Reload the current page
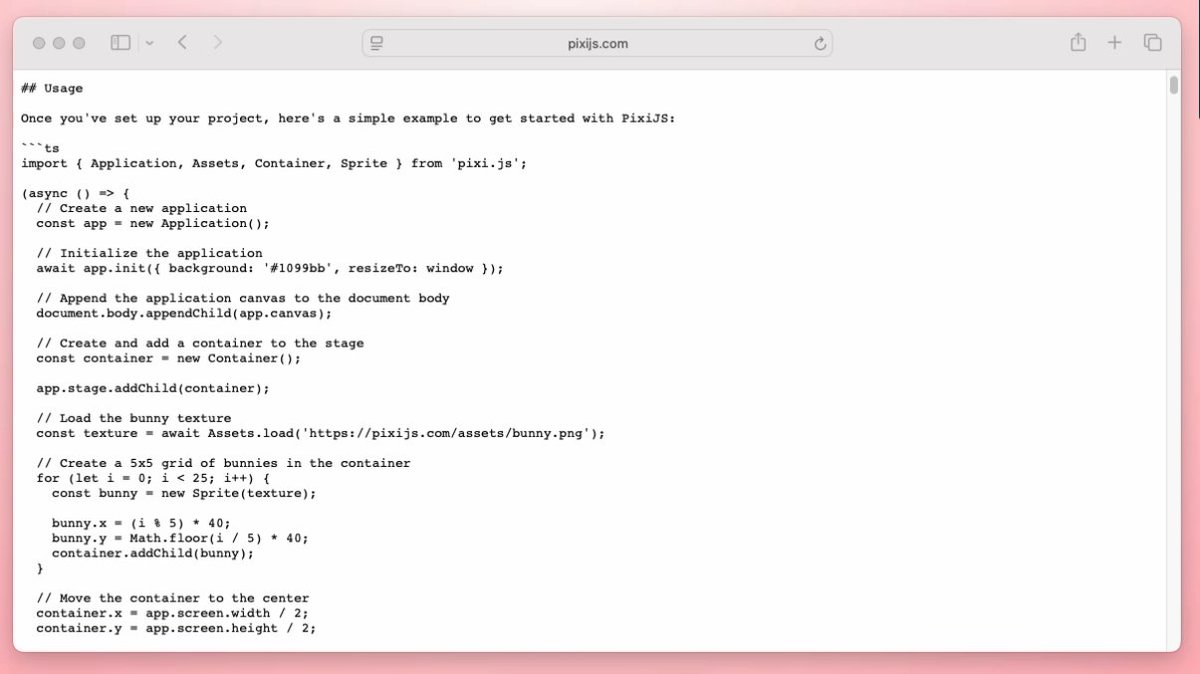Viewport: 1200px width, 674px height. (820, 43)
